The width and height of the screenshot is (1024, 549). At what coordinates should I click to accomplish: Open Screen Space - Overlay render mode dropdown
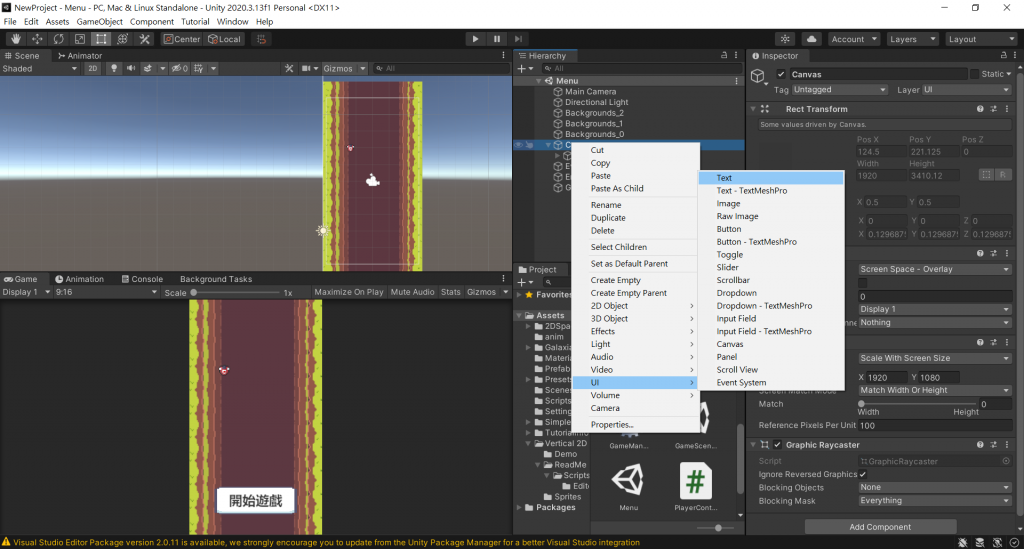pyautogui.click(x=935, y=269)
